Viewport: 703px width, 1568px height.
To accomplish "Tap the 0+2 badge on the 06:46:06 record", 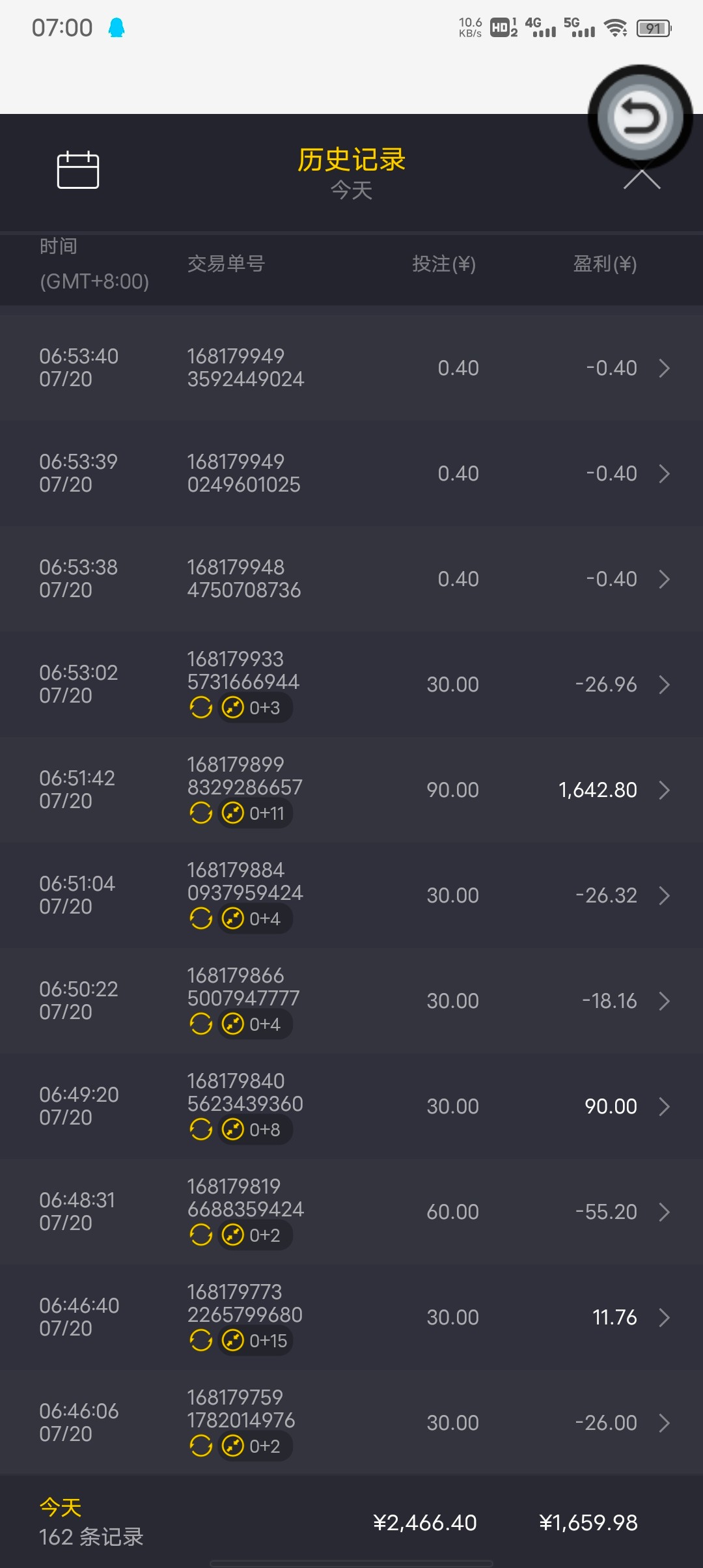I will pyautogui.click(x=254, y=1446).
